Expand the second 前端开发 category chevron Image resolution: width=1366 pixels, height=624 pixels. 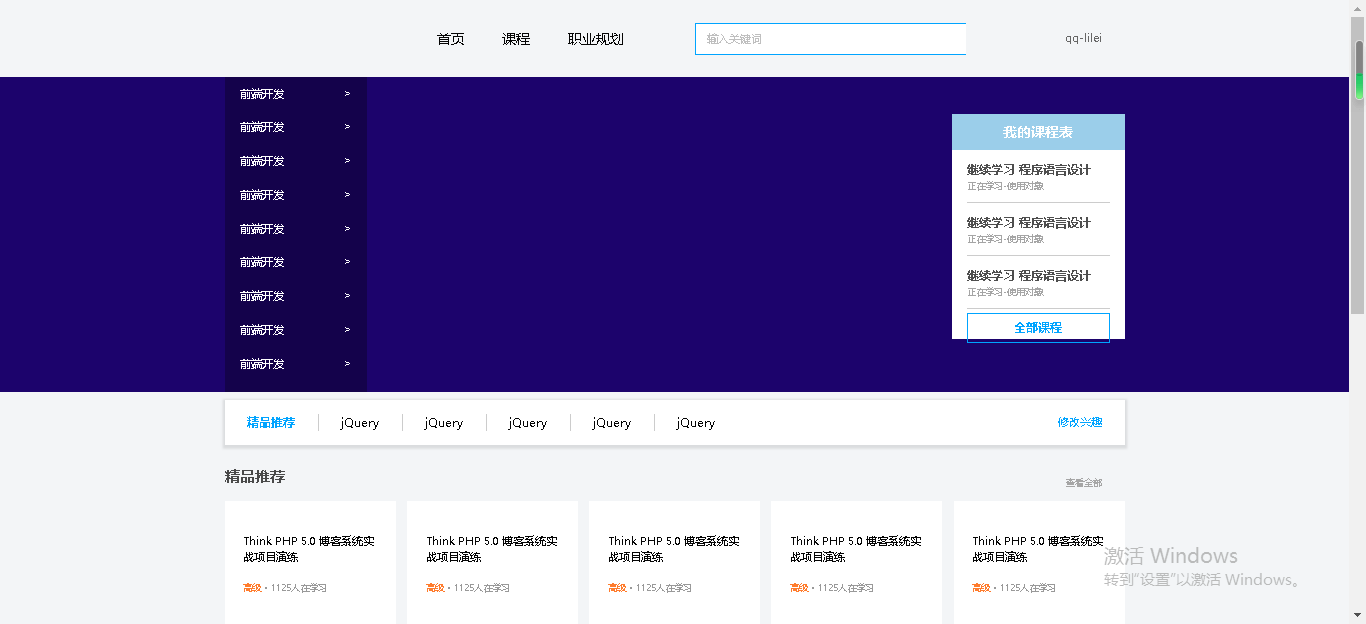[347, 126]
